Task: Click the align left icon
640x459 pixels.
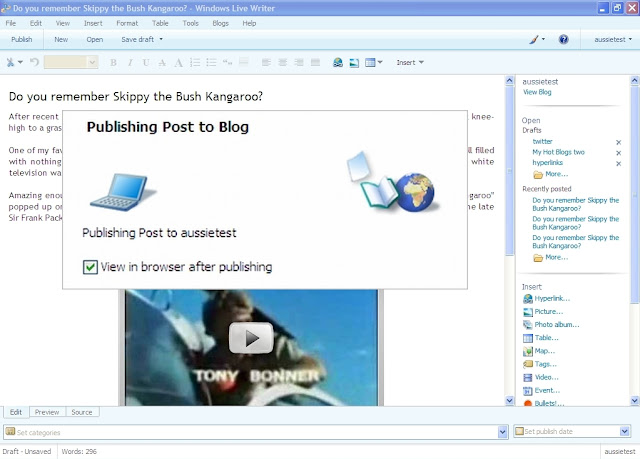Action: 266,62
